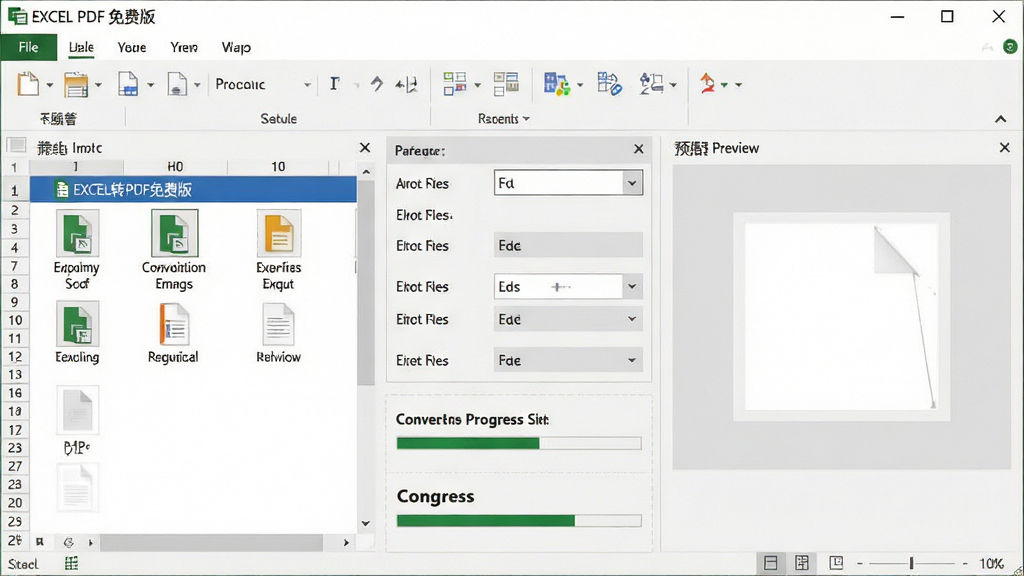This screenshot has width=1024, height=576.
Task: Click the undo arrow icon
Action: (376, 84)
